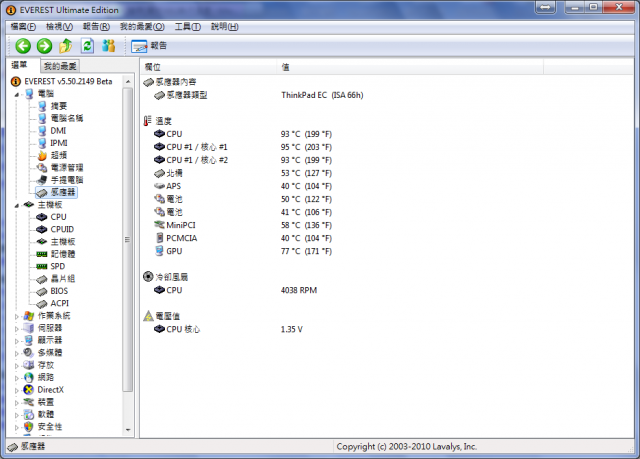Screen dimensions: 640x459
Task: Open the 晶片組 chipset item
Action: 56,279
